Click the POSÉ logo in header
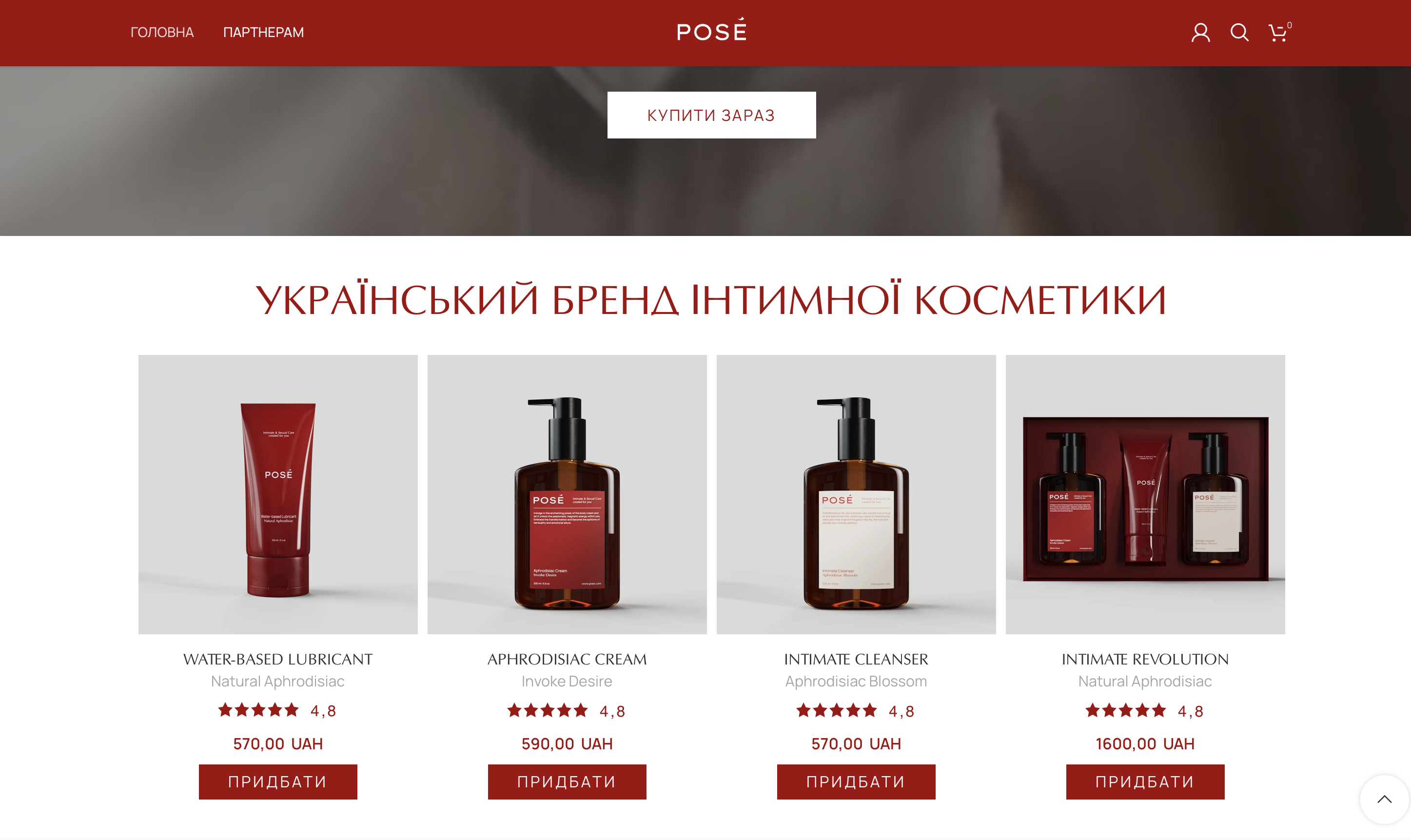This screenshot has height=840, width=1411. click(x=711, y=29)
